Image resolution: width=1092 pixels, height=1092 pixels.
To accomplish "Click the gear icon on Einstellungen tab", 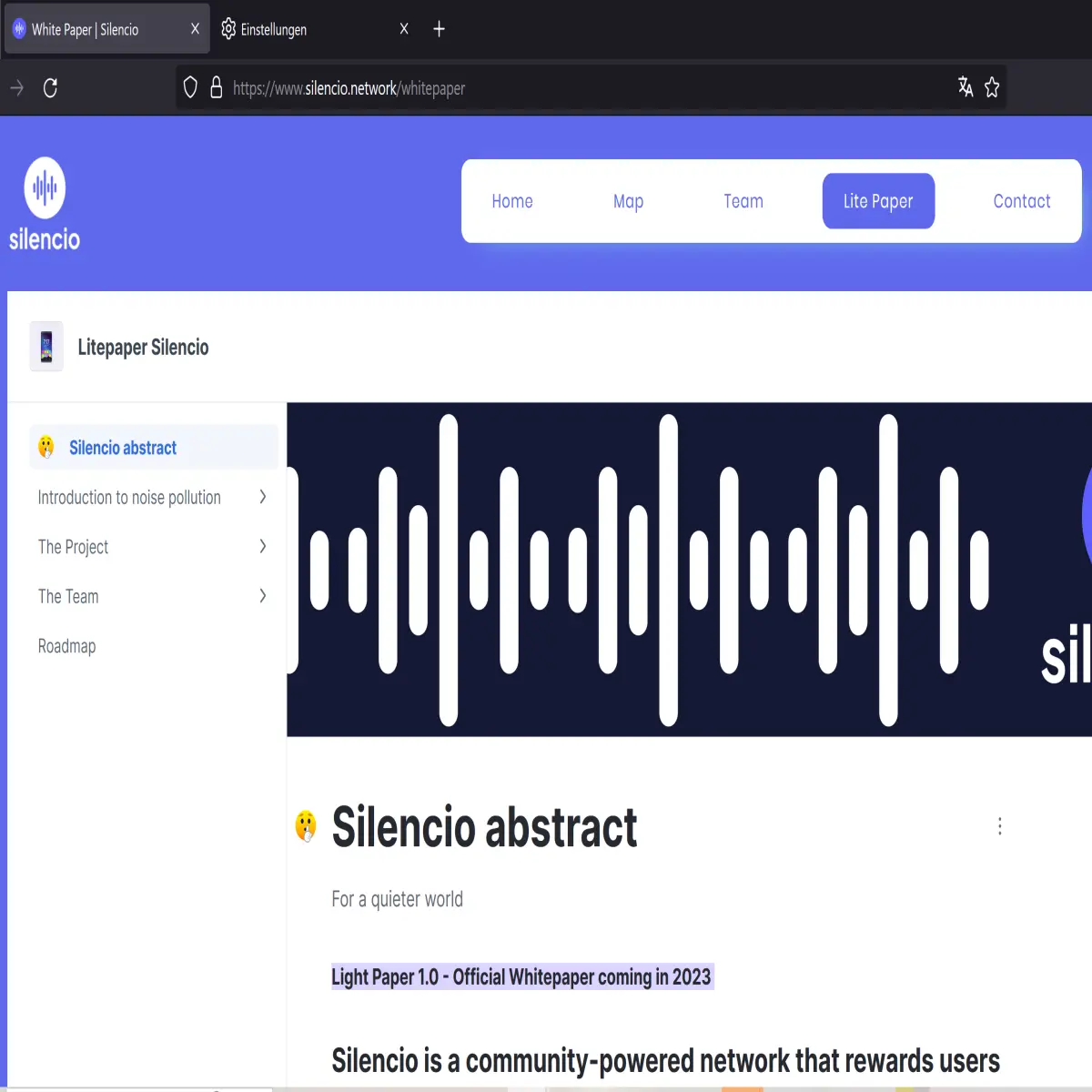I will pyautogui.click(x=228, y=29).
